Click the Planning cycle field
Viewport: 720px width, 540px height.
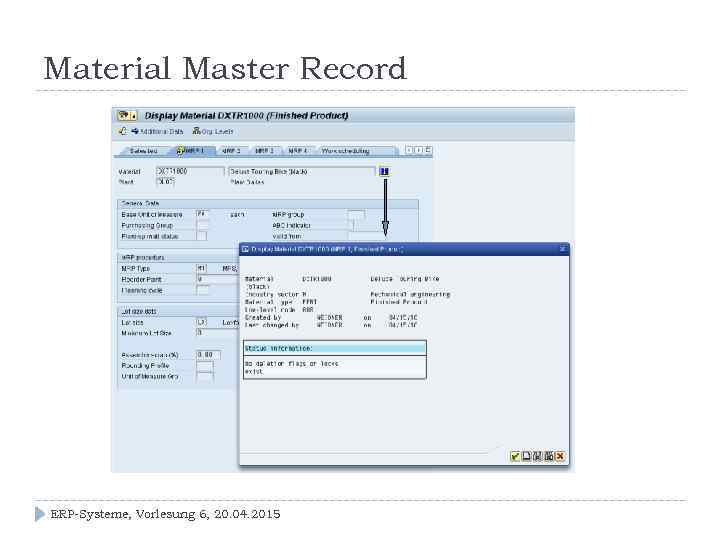(x=202, y=290)
